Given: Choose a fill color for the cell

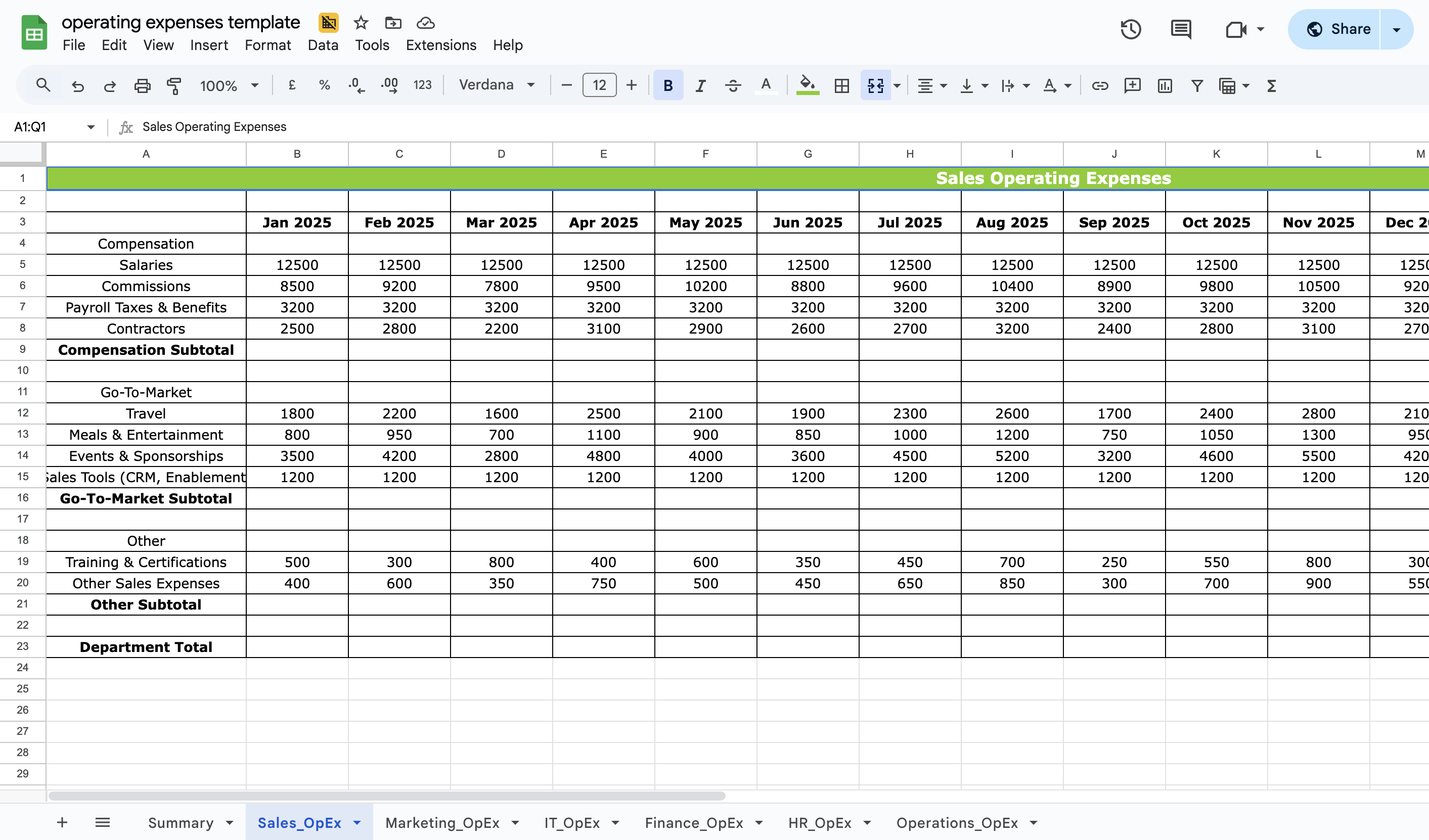Looking at the screenshot, I should tap(808, 85).
